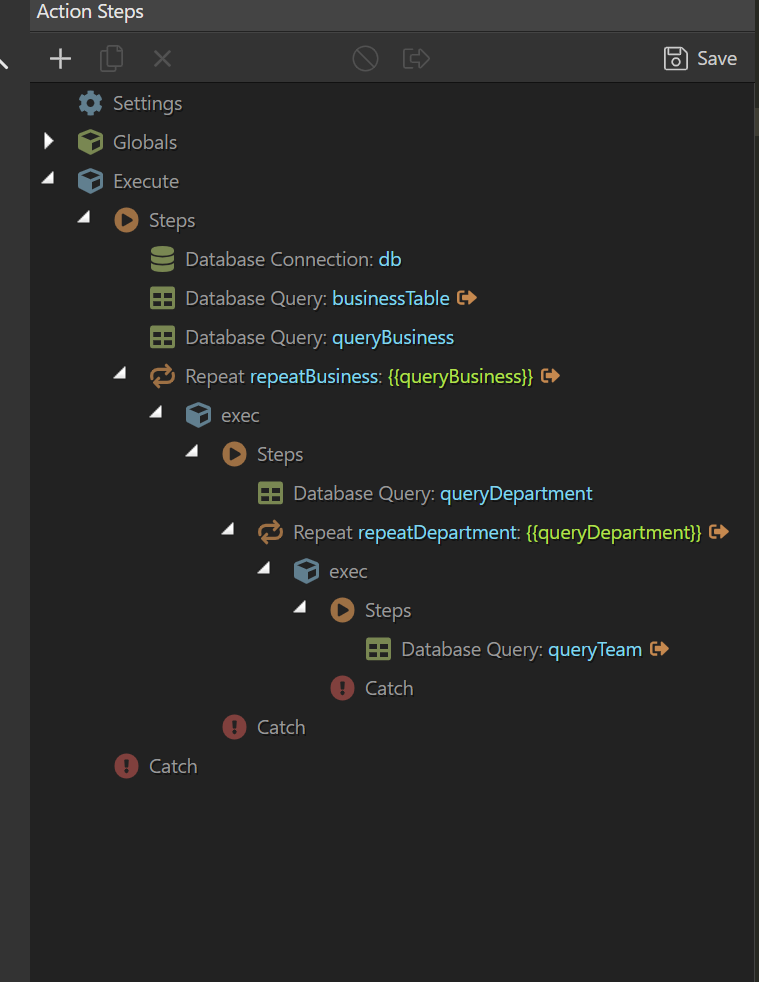This screenshot has width=759, height=982.
Task: Click output icon after repeatBusiness expression
Action: (x=549, y=376)
